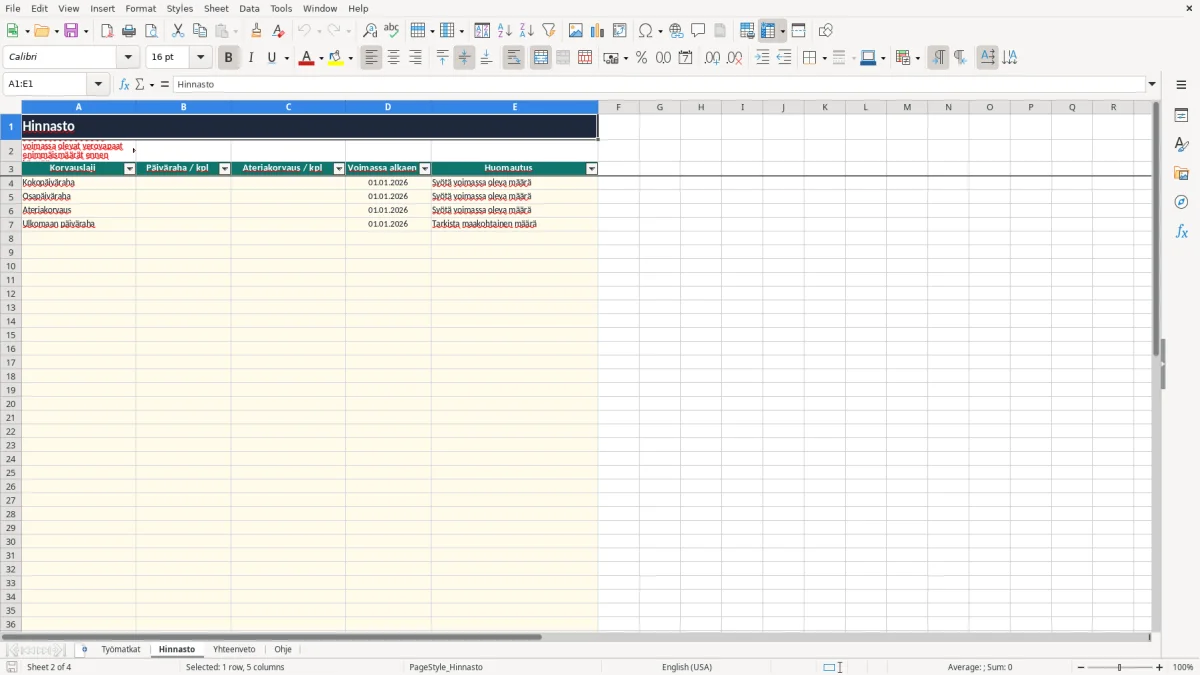Switch to Yhteenveto sheet tab
1200x675 pixels.
click(234, 650)
